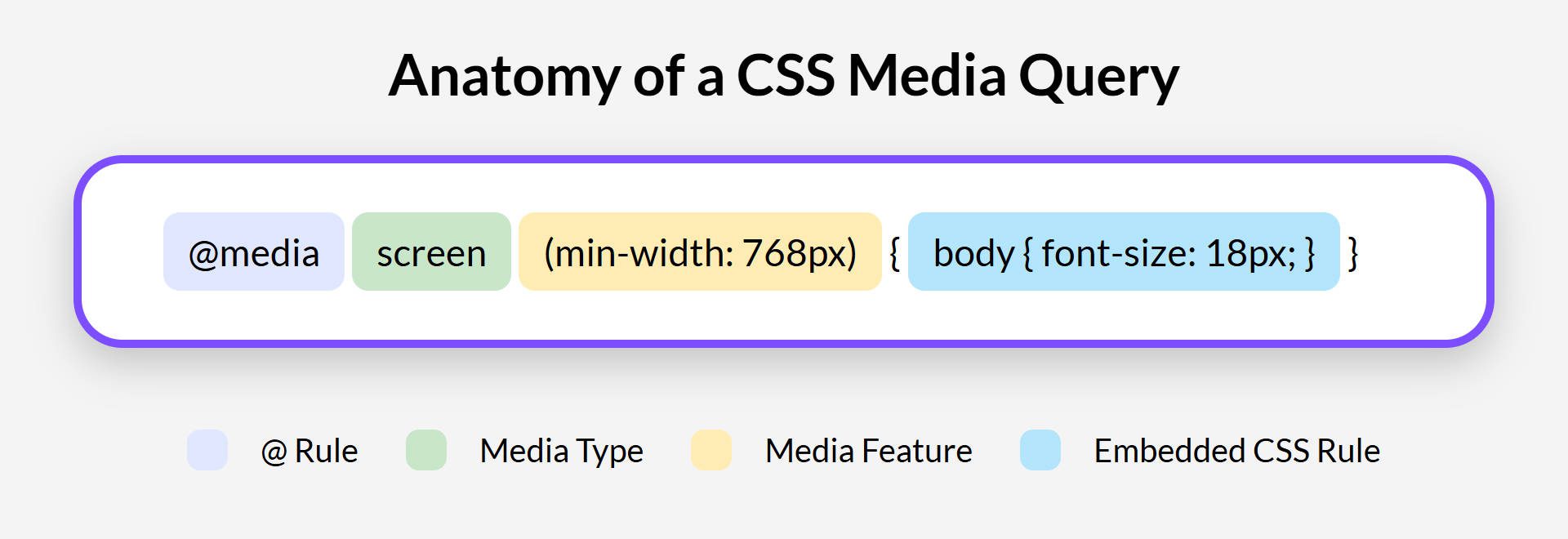The width and height of the screenshot is (1568, 539).
Task: Click the final closing brace of the query
Action: (x=1353, y=253)
